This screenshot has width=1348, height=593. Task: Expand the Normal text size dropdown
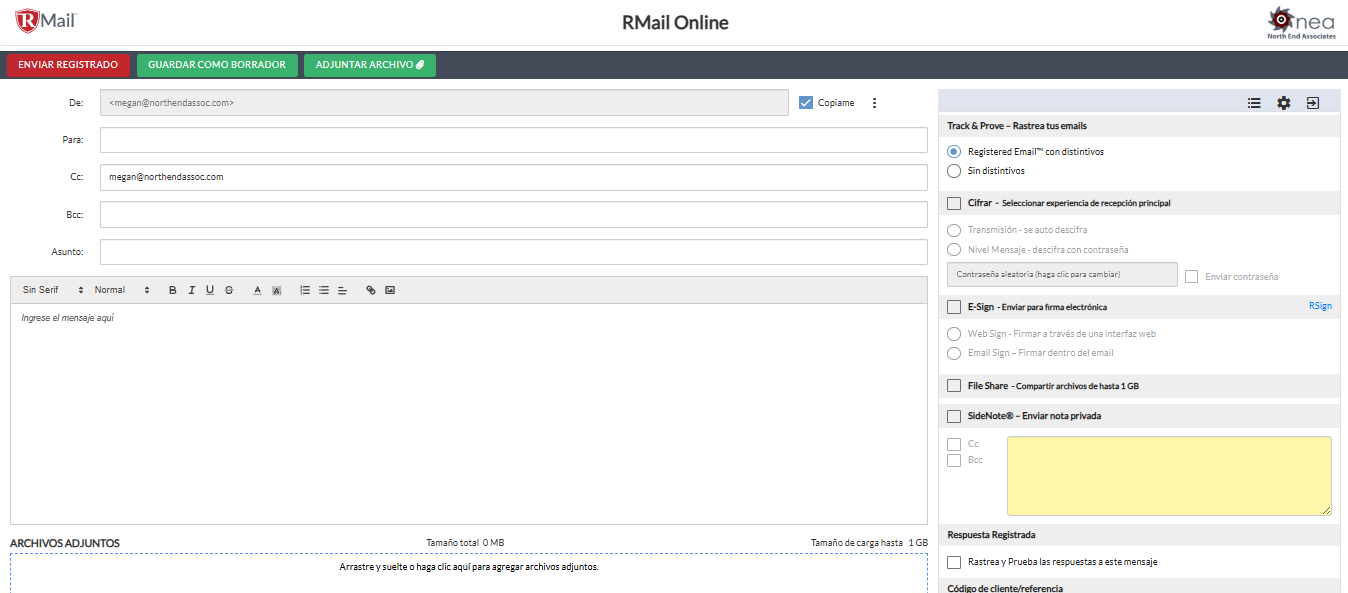121,290
